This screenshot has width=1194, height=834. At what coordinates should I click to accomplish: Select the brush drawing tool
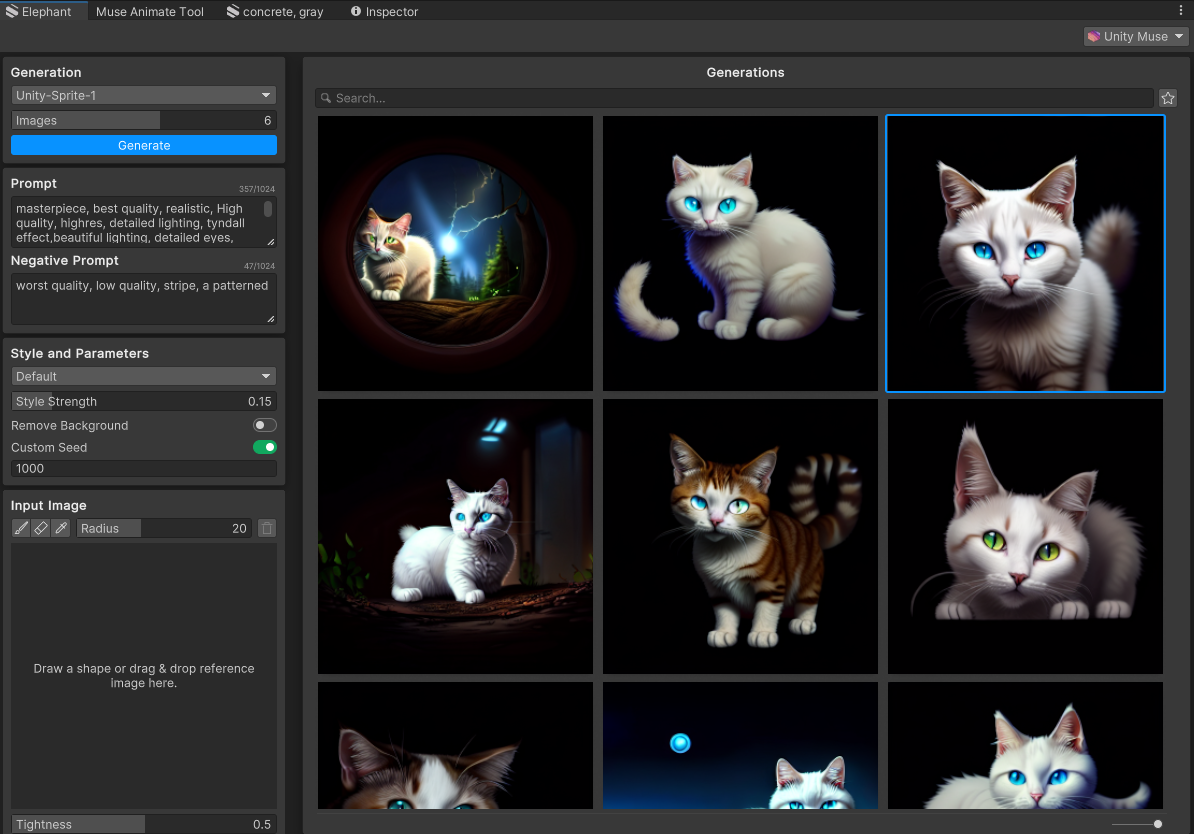click(x=21, y=528)
